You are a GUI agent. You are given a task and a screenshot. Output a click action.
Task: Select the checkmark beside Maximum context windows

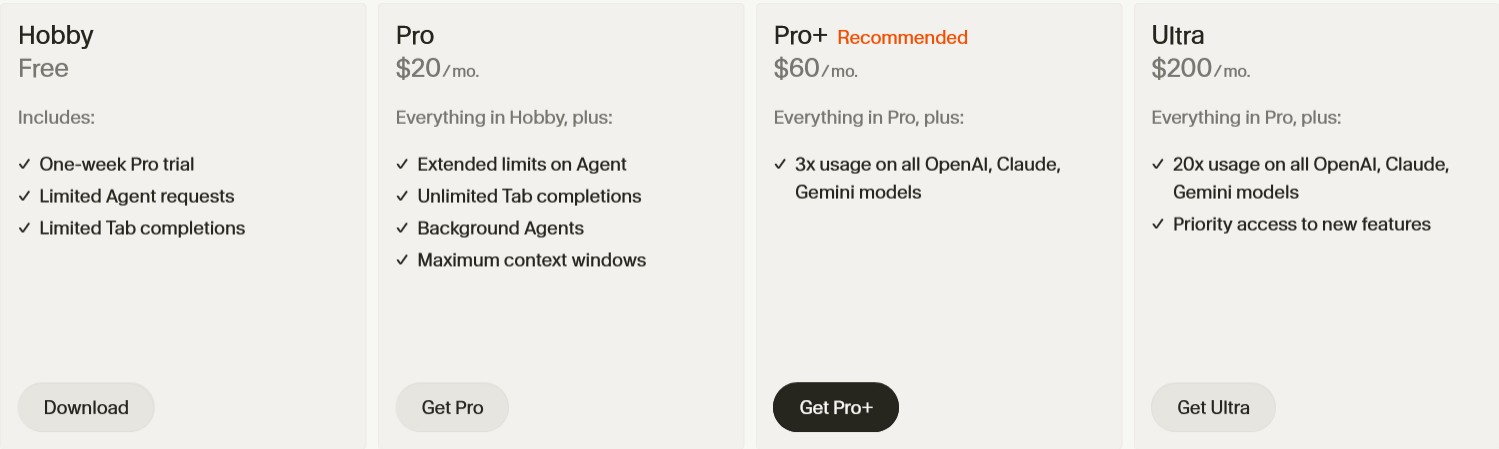point(402,260)
